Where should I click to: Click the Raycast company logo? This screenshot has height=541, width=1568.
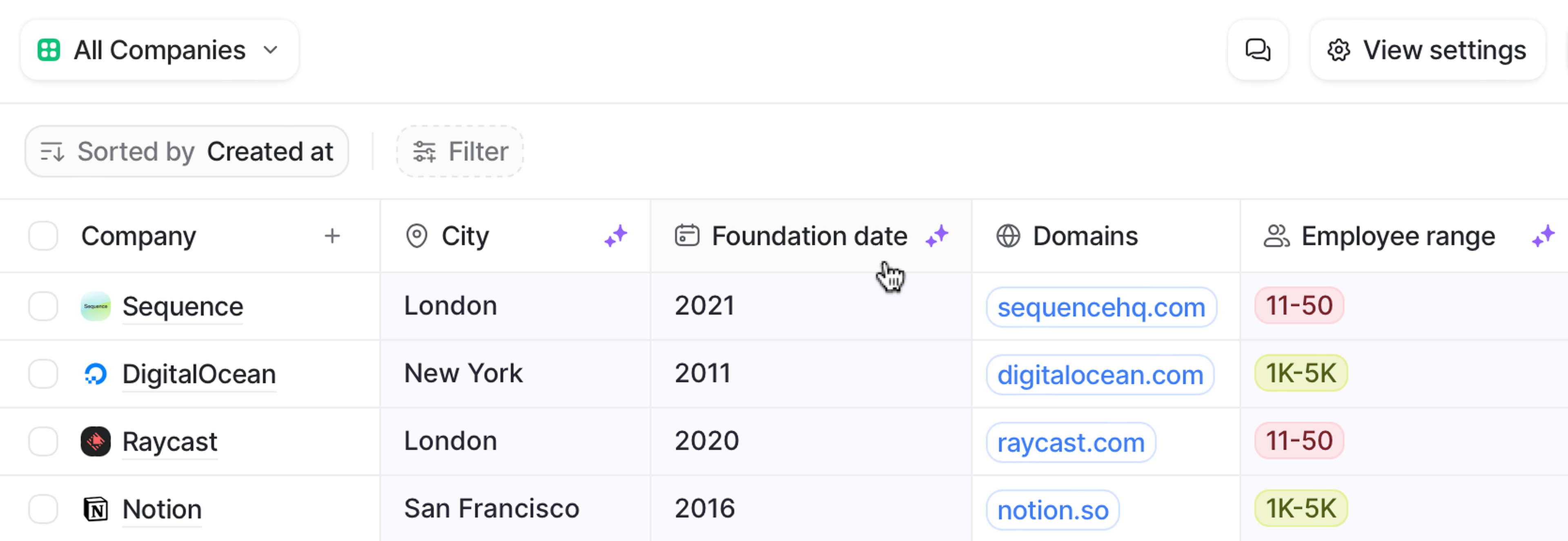click(96, 441)
